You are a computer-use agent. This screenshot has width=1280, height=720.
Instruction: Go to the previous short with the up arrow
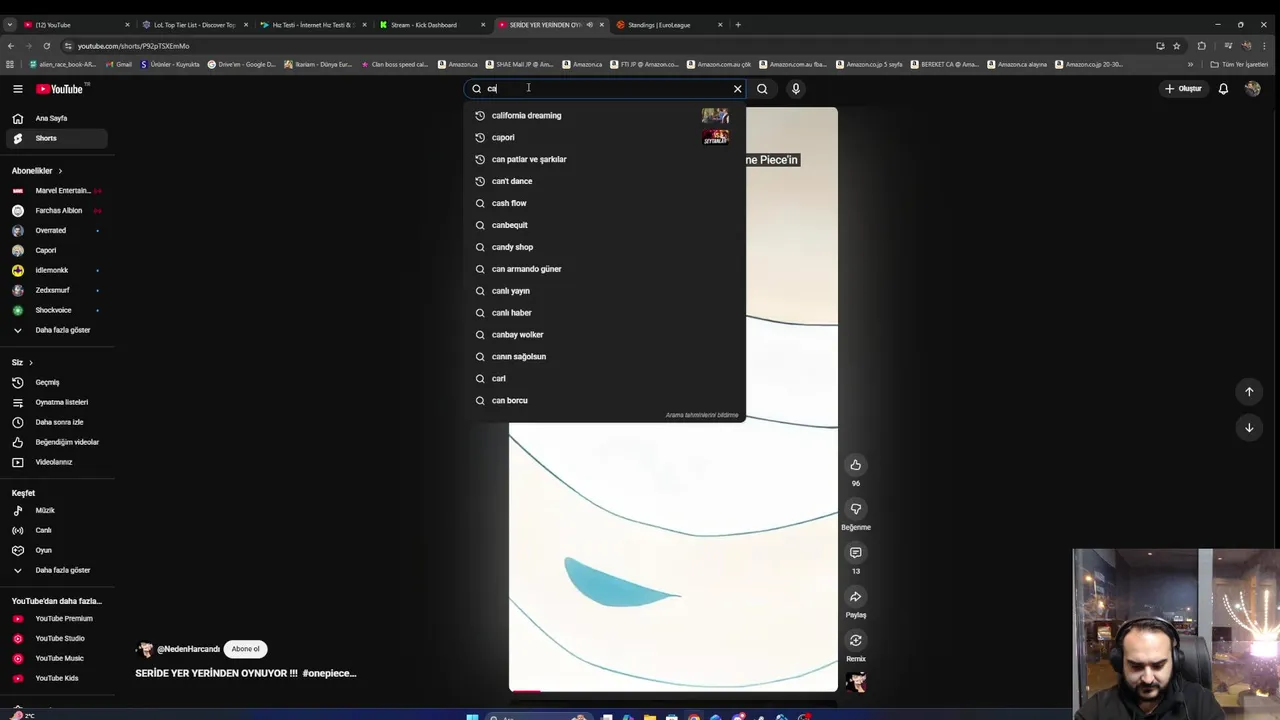(1249, 392)
